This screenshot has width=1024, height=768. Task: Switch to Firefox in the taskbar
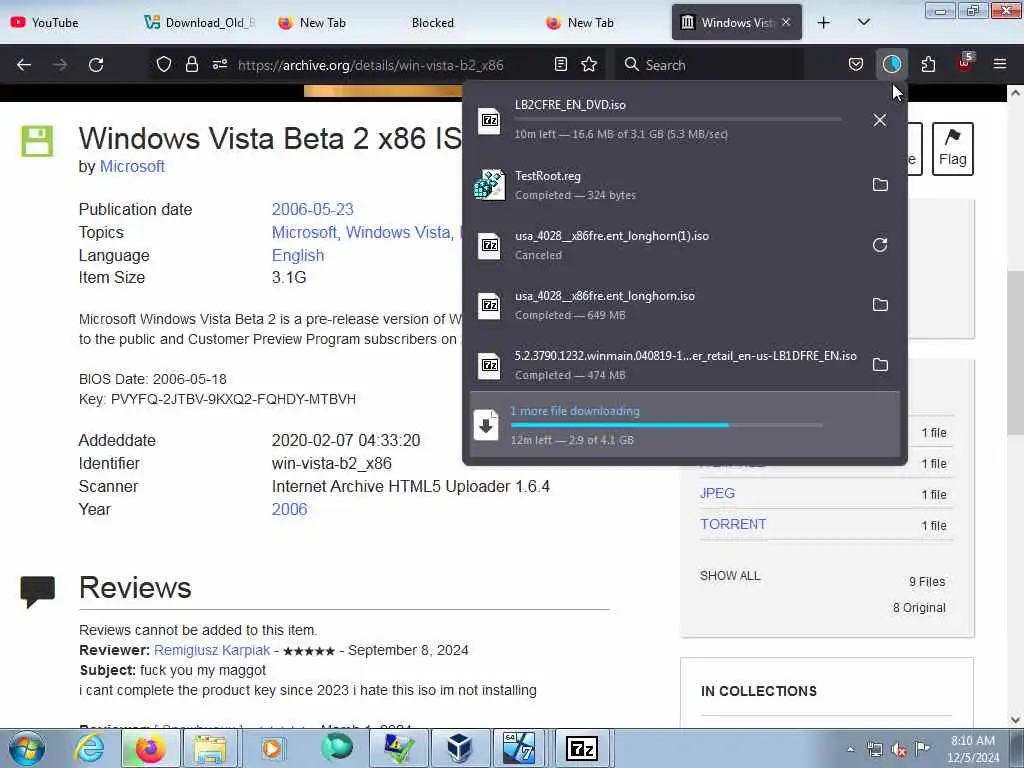[150, 748]
